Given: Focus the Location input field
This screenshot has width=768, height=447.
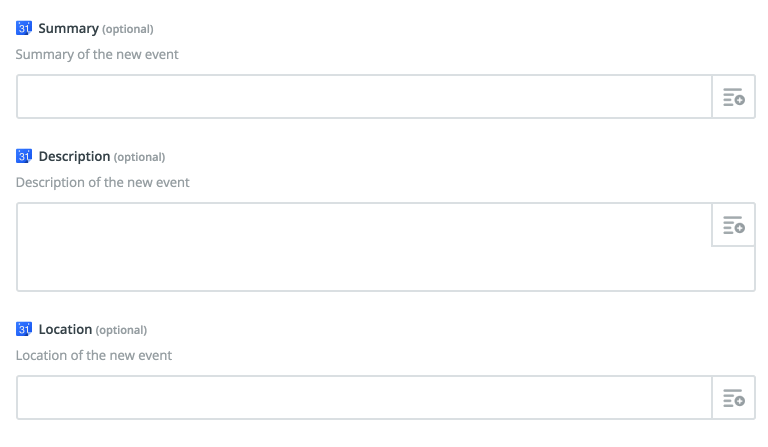Looking at the screenshot, I should tap(364, 398).
